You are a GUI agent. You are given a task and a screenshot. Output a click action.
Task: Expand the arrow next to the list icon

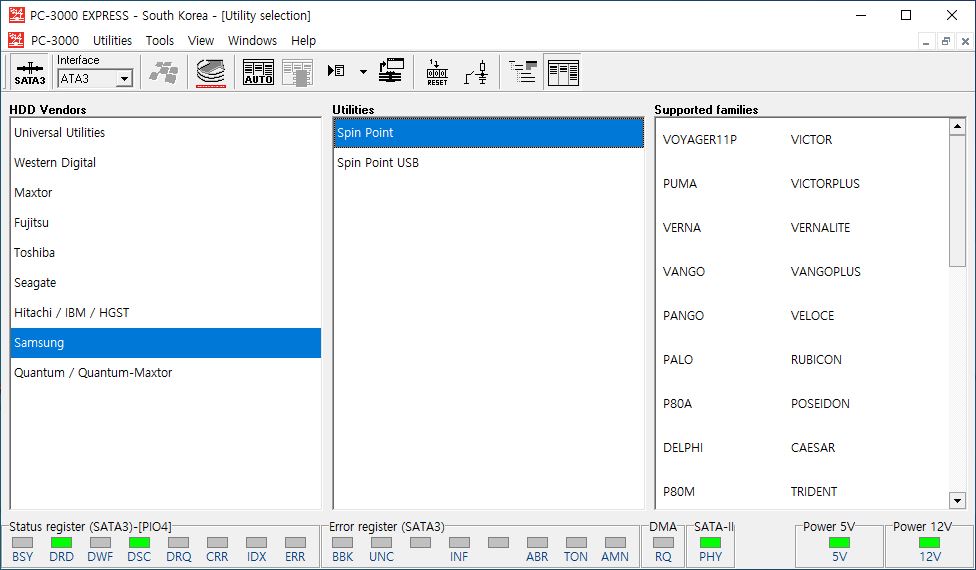click(x=363, y=72)
